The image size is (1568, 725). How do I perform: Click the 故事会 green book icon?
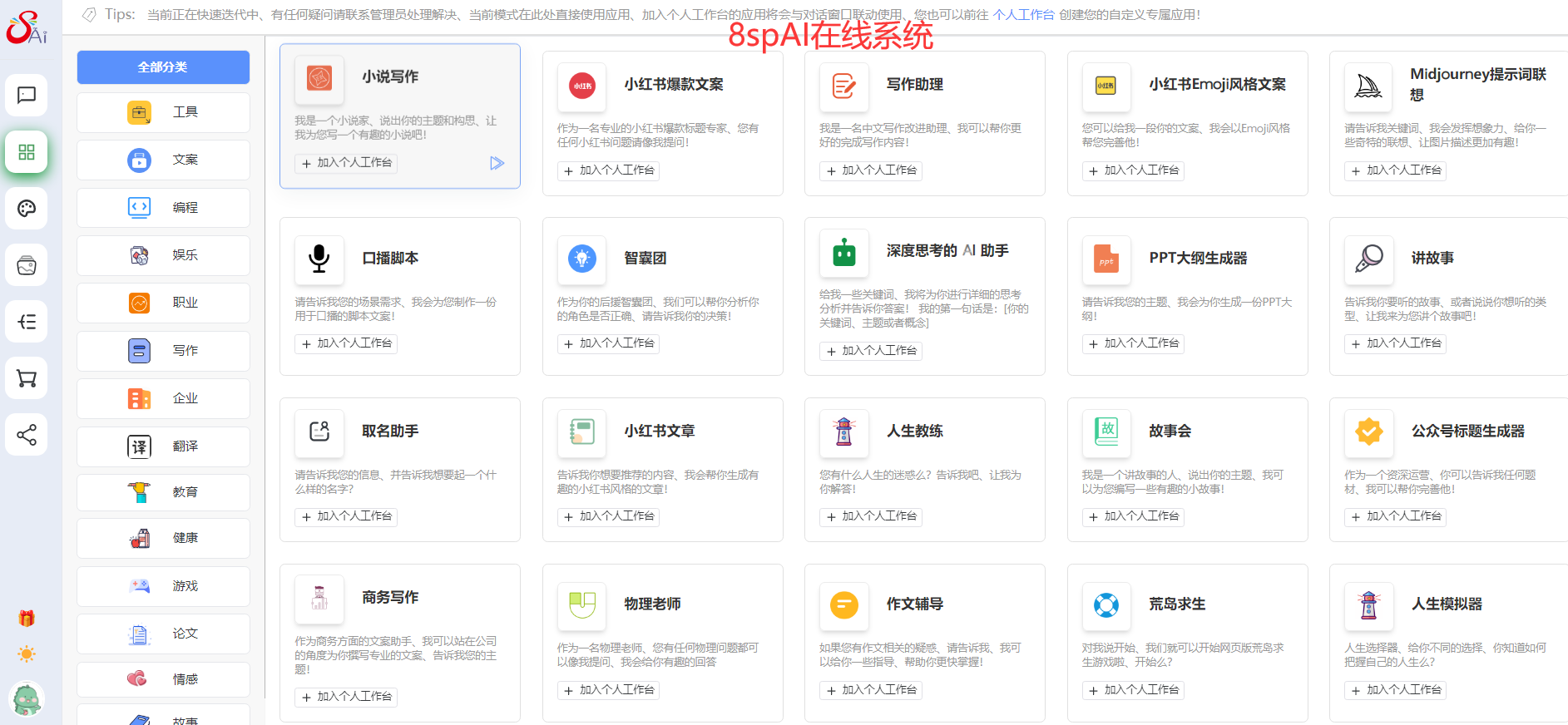point(1106,432)
